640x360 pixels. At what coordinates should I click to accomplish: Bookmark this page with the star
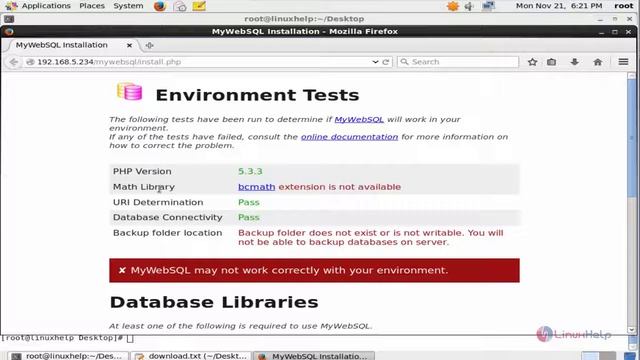532,62
